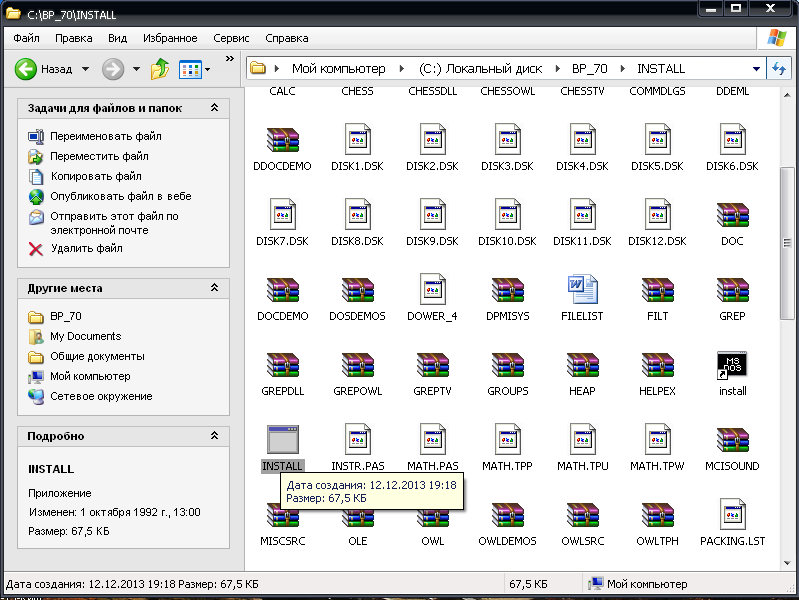Image resolution: width=799 pixels, height=600 pixels.
Task: Click Отправить этот файл по электронной почте
Action: pos(114,223)
